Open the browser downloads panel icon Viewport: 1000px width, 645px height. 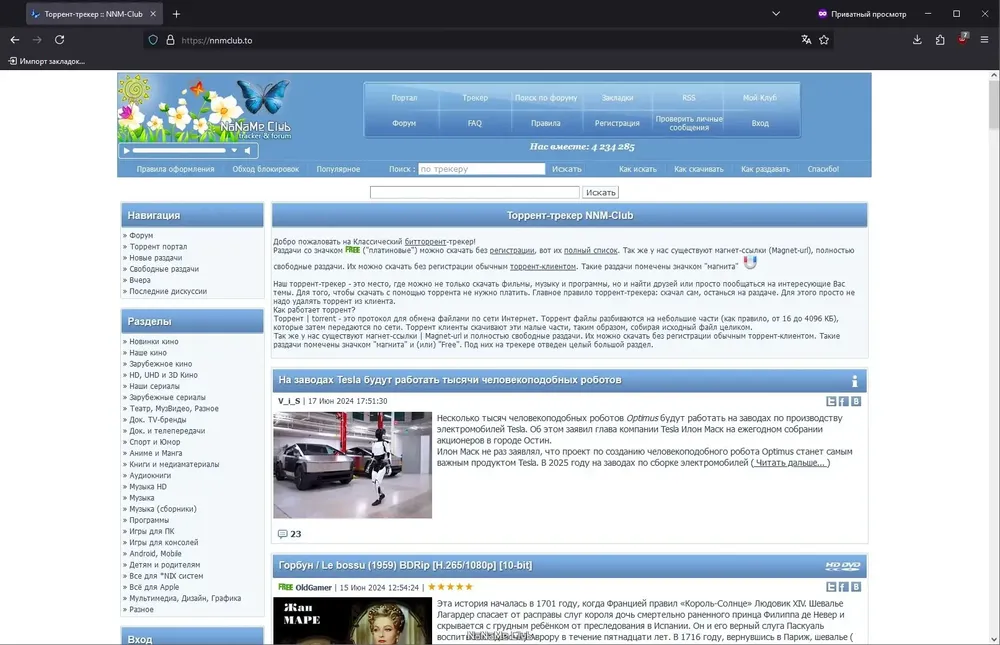click(917, 40)
